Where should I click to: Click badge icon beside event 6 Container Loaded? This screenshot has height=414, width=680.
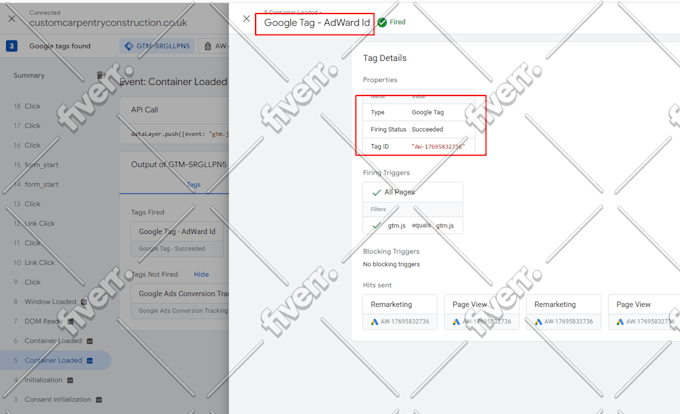pos(90,341)
